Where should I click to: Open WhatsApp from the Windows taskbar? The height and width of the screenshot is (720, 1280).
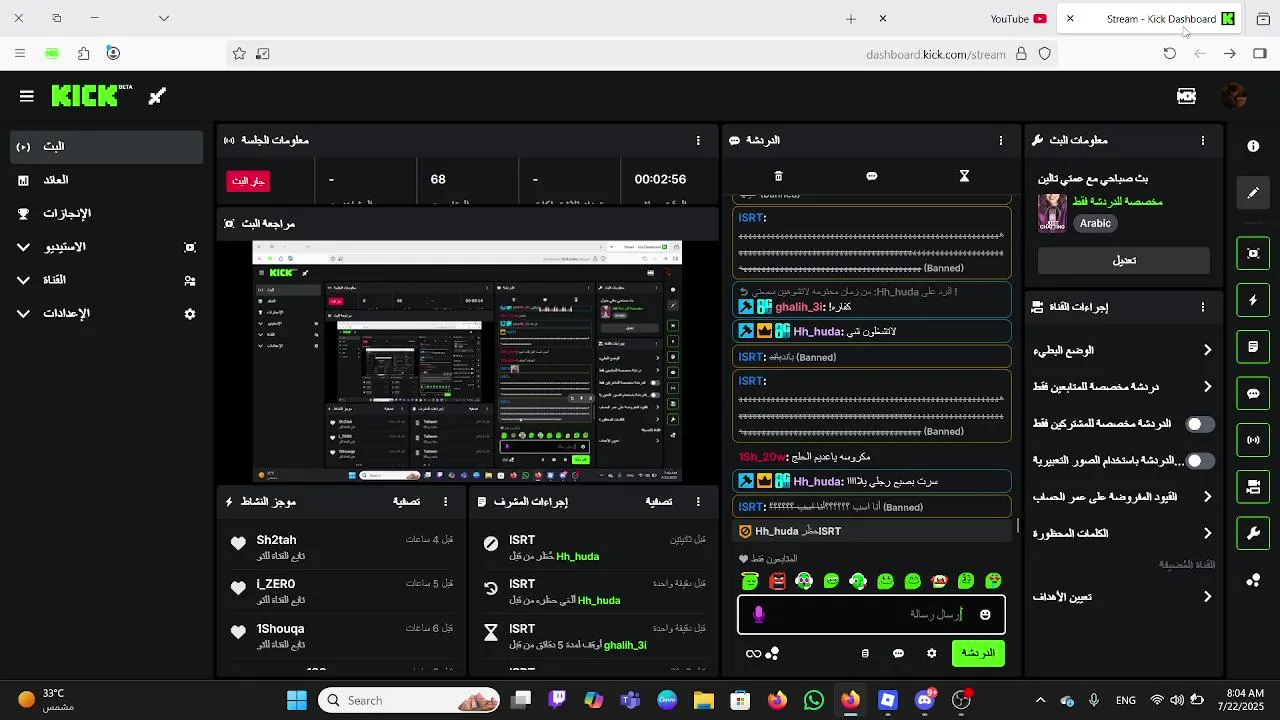tap(813, 700)
